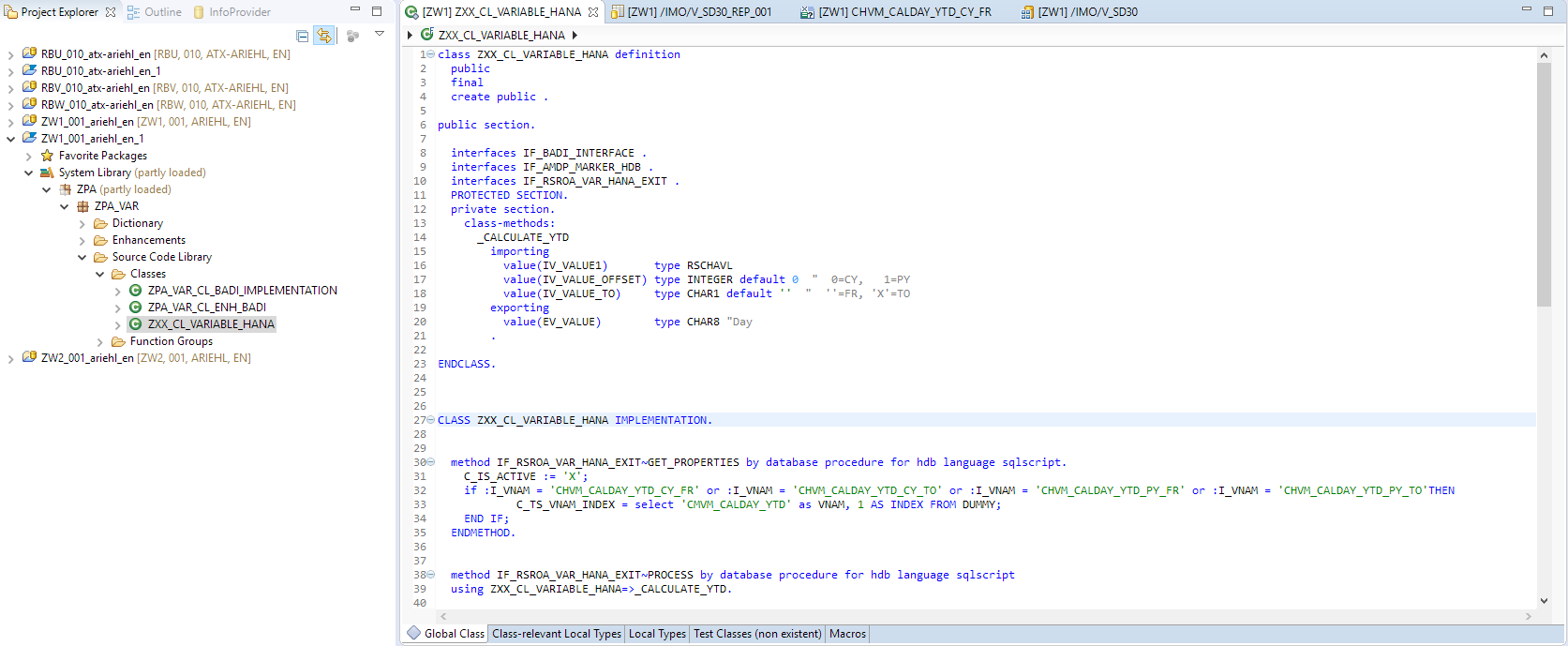1568x646 pixels.
Task: Fold the GET_PROPERTIES method at line 30
Action: (x=431, y=462)
